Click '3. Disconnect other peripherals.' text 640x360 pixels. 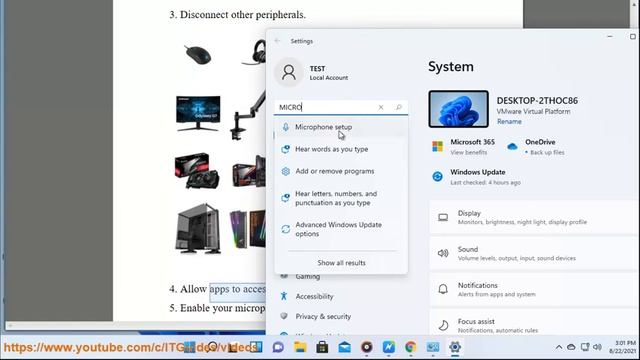point(238,15)
